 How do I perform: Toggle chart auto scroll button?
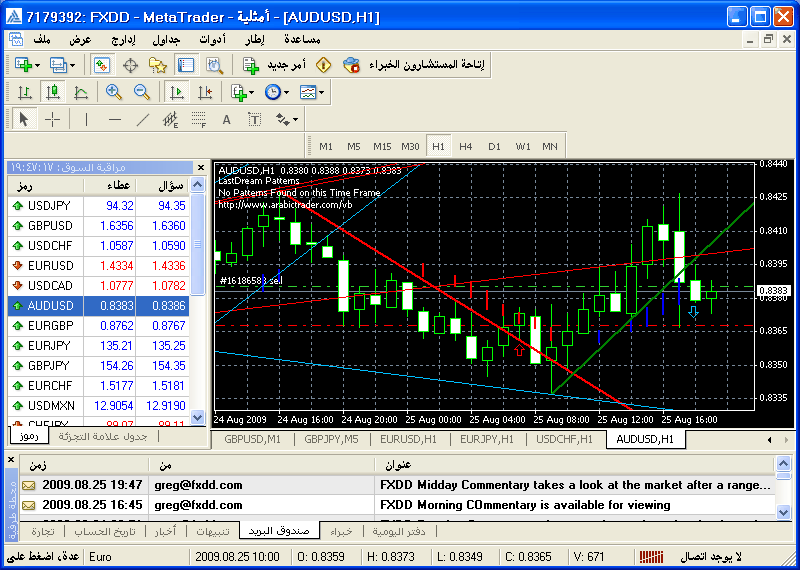click(x=177, y=92)
